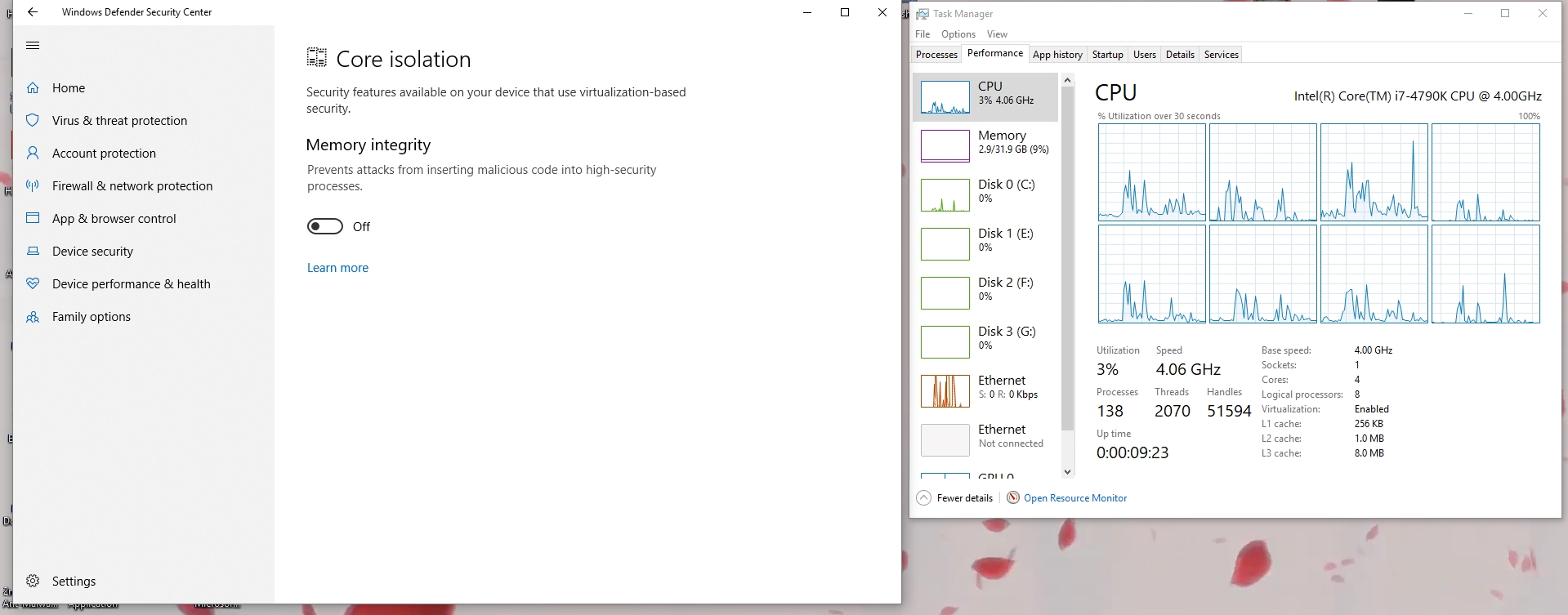The height and width of the screenshot is (615, 1568).
Task: Click the Intel Core i7-4790K CPU name
Action: [1418, 96]
